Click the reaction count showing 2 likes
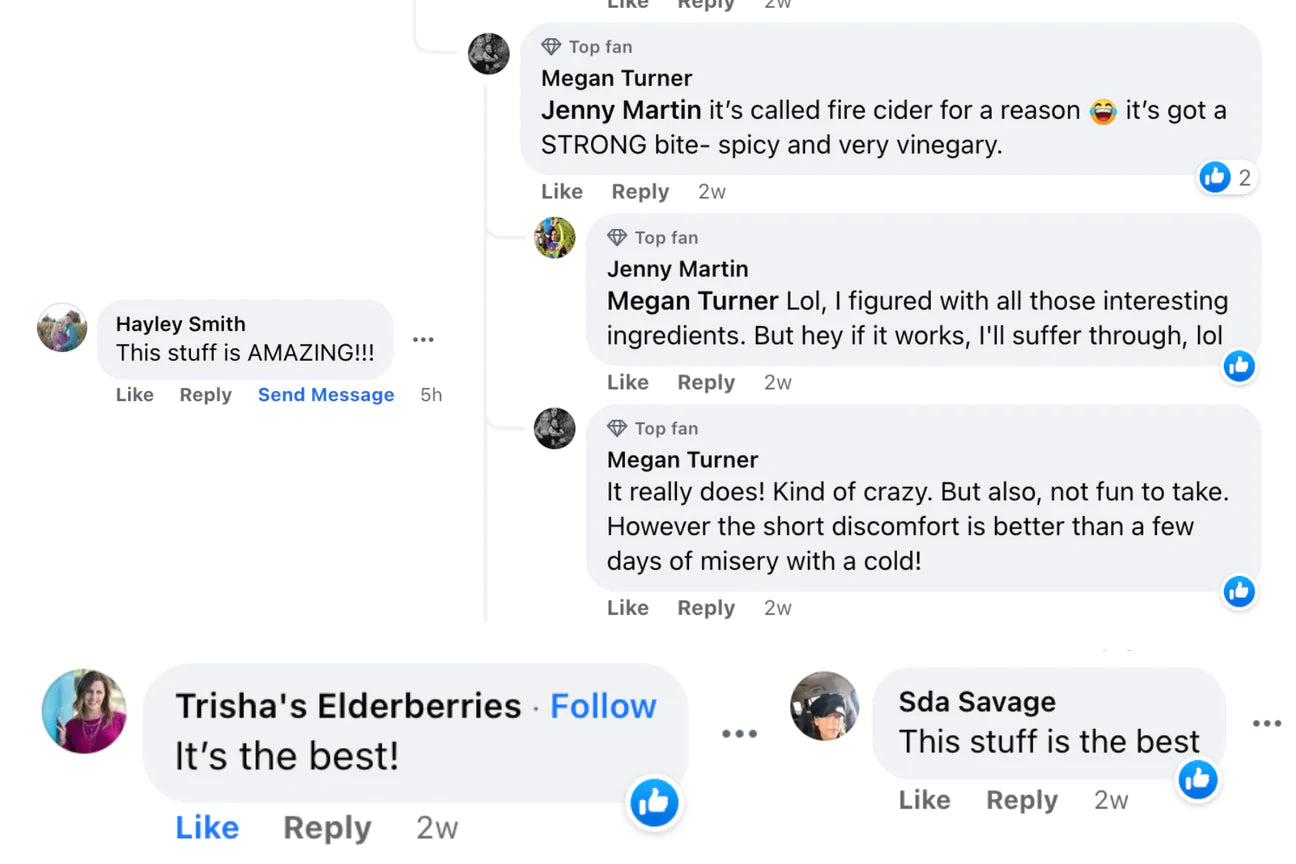 pos(1227,177)
